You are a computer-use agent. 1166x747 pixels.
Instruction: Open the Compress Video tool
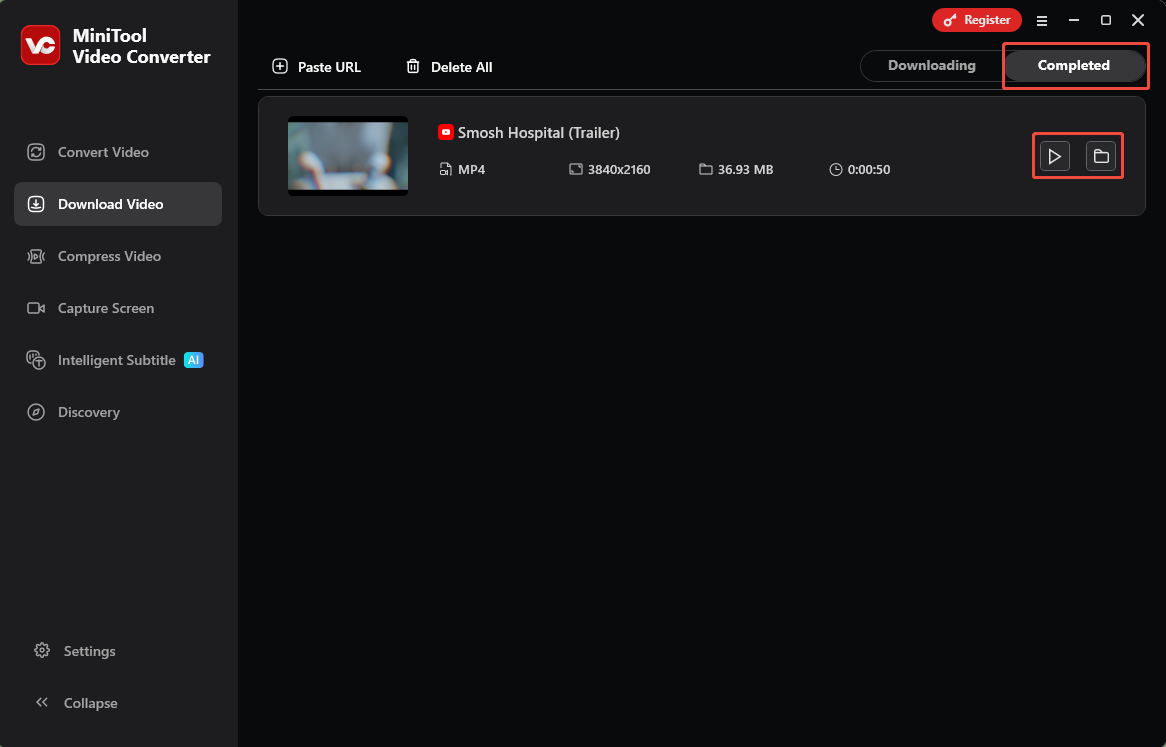coord(108,256)
